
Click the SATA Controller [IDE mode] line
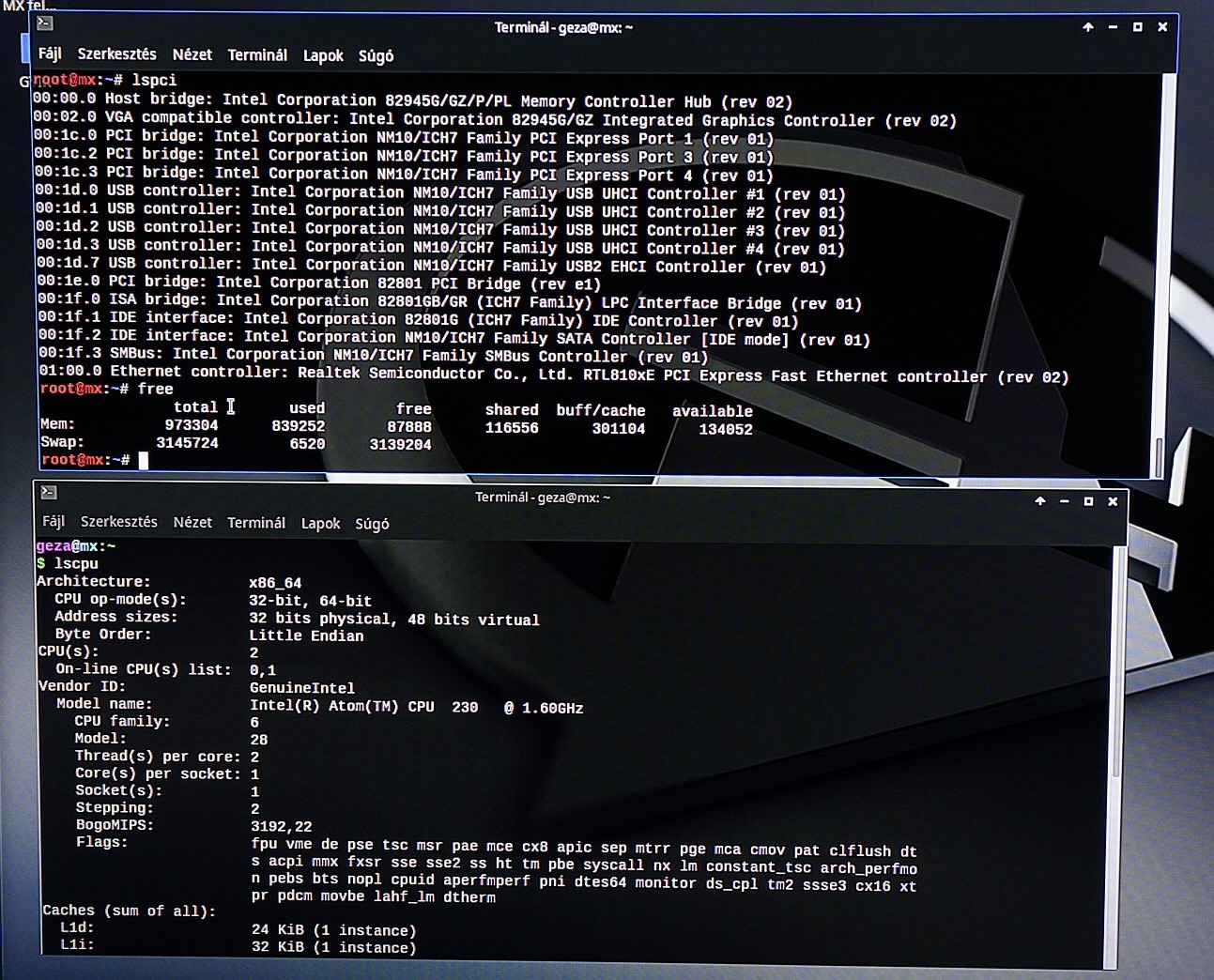point(454,338)
